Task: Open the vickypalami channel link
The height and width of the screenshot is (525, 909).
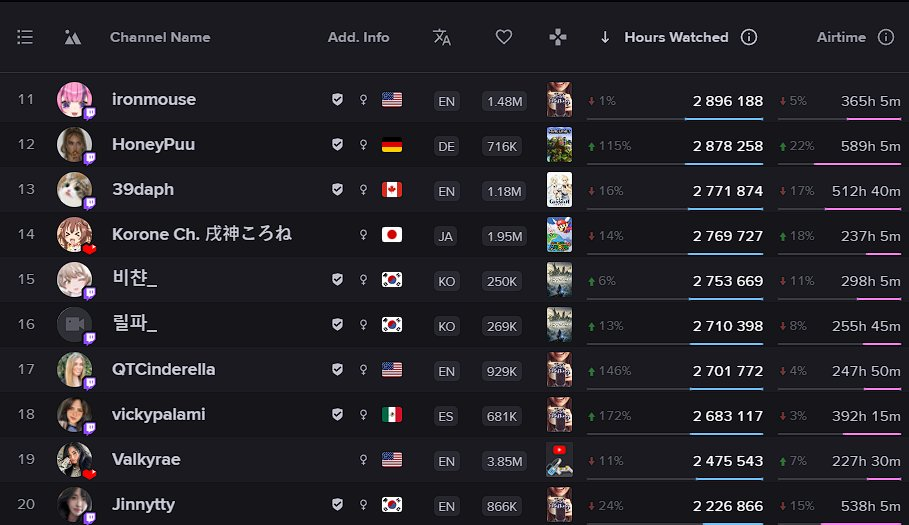Action: tap(158, 414)
